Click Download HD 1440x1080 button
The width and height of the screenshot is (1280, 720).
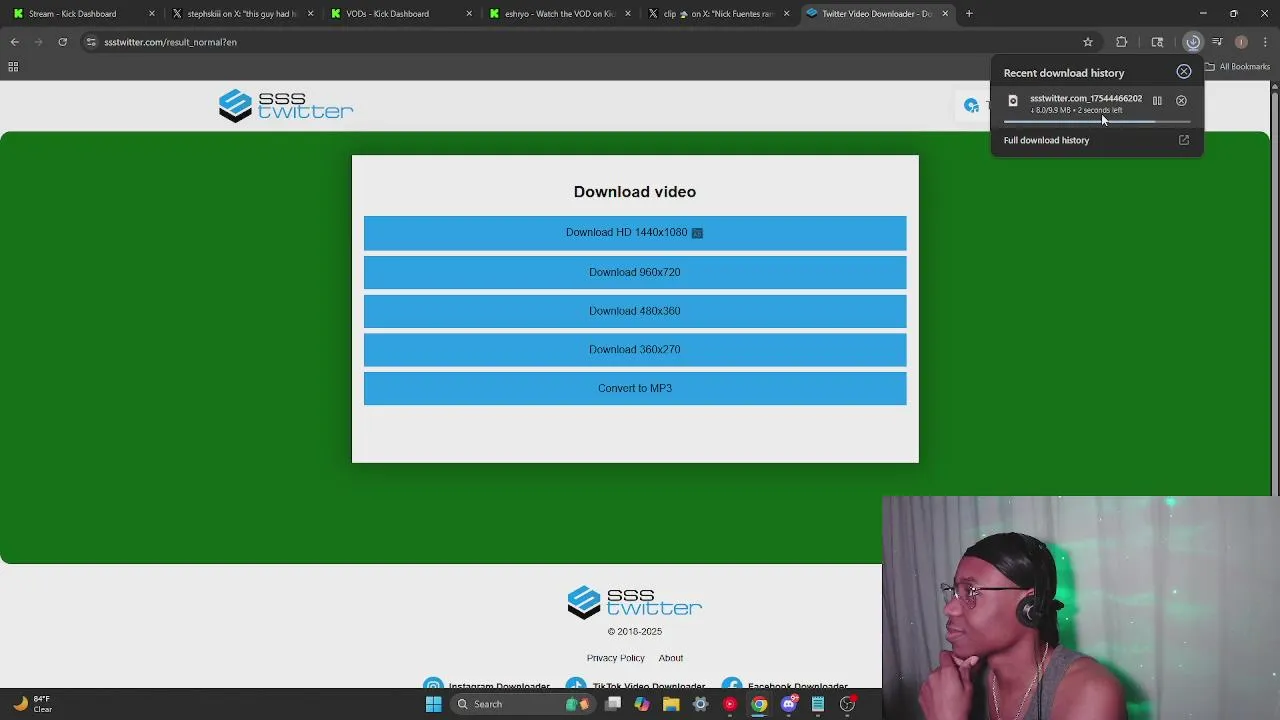tap(635, 233)
